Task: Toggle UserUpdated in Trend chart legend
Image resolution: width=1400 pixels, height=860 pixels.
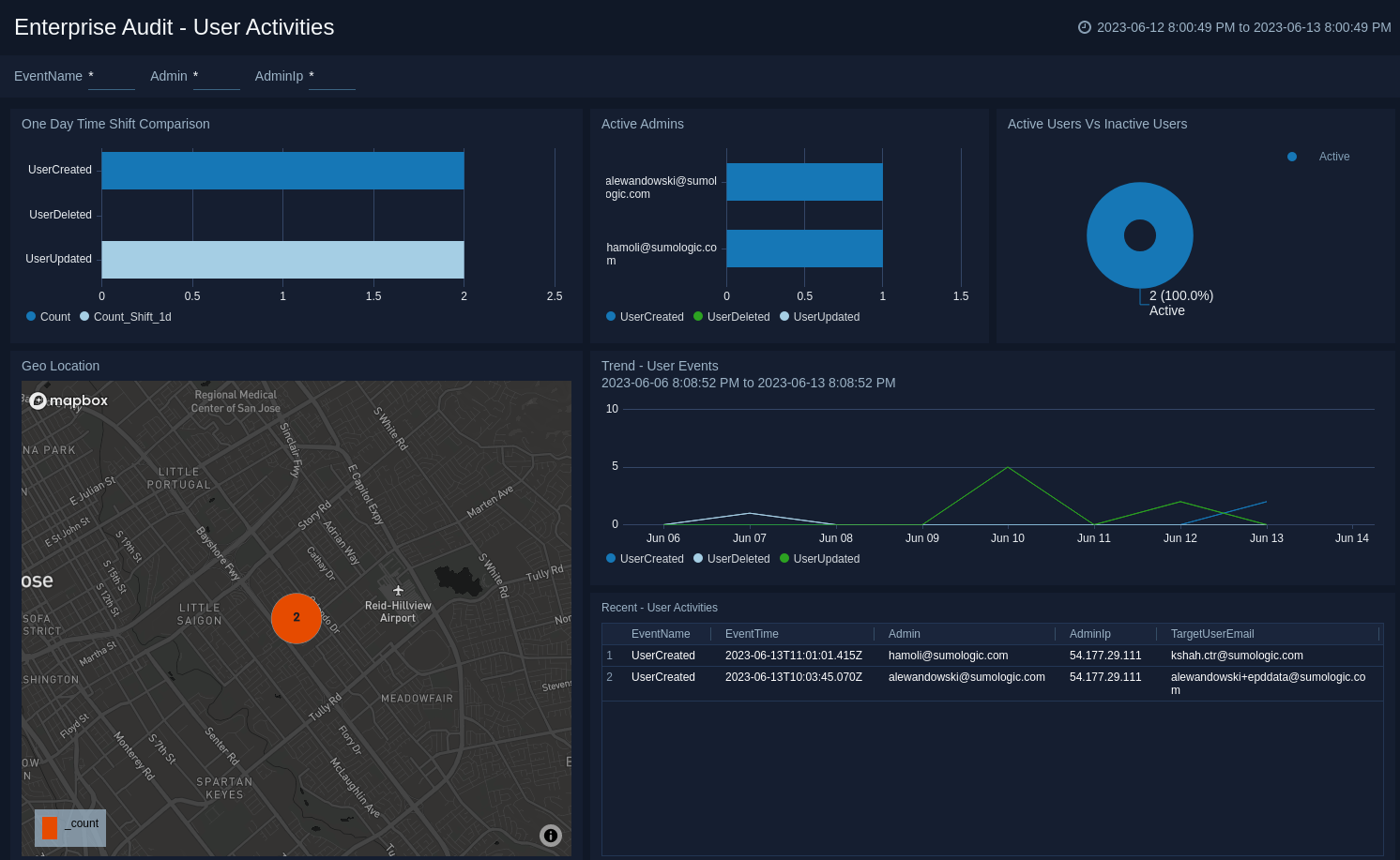Action: [819, 559]
